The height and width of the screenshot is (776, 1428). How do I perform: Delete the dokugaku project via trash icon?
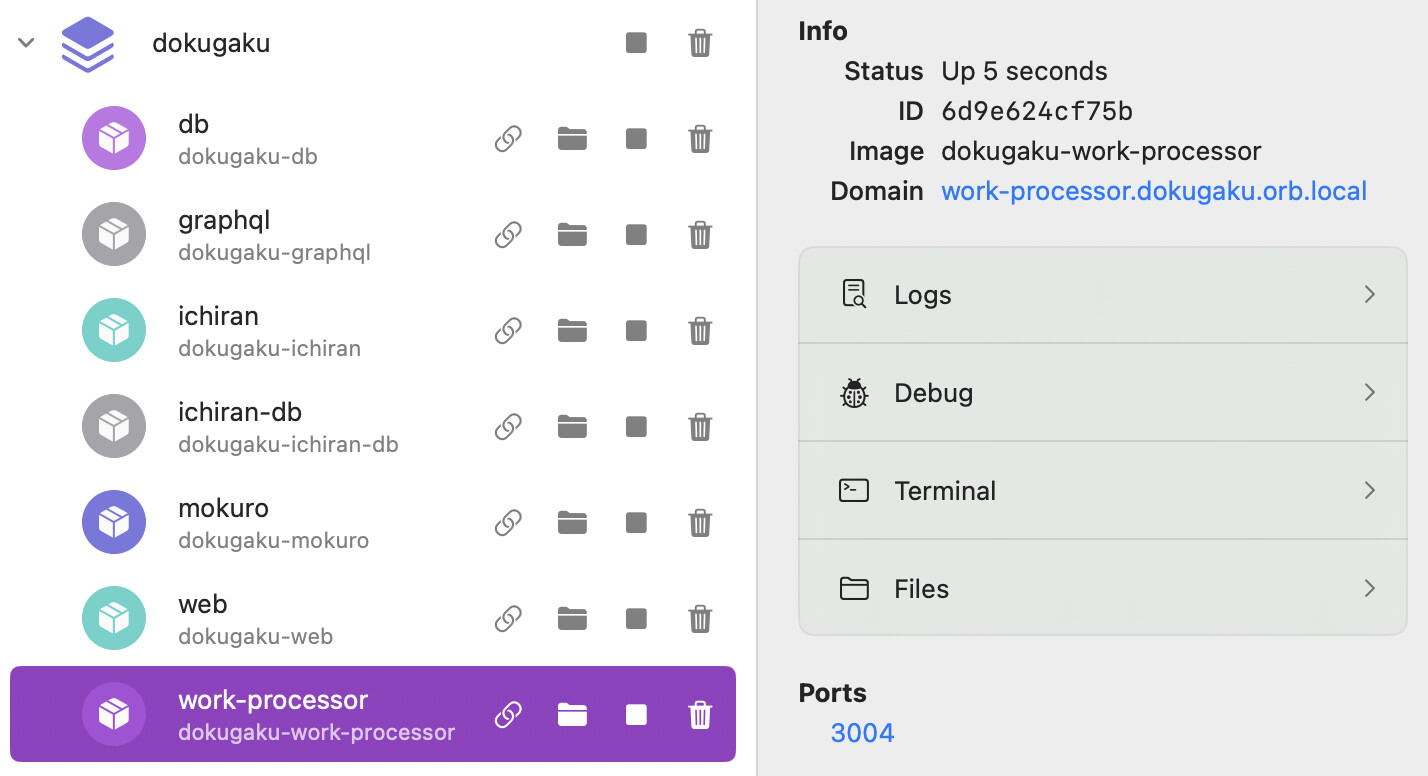700,43
